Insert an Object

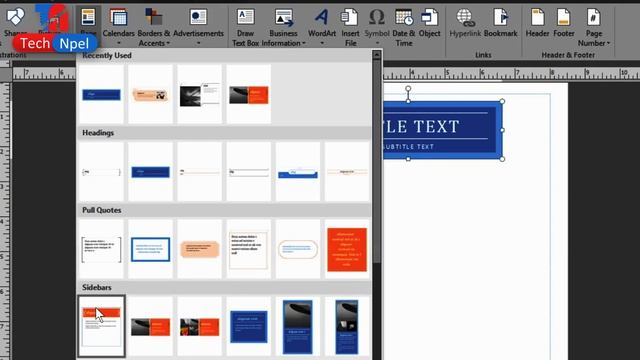429,24
